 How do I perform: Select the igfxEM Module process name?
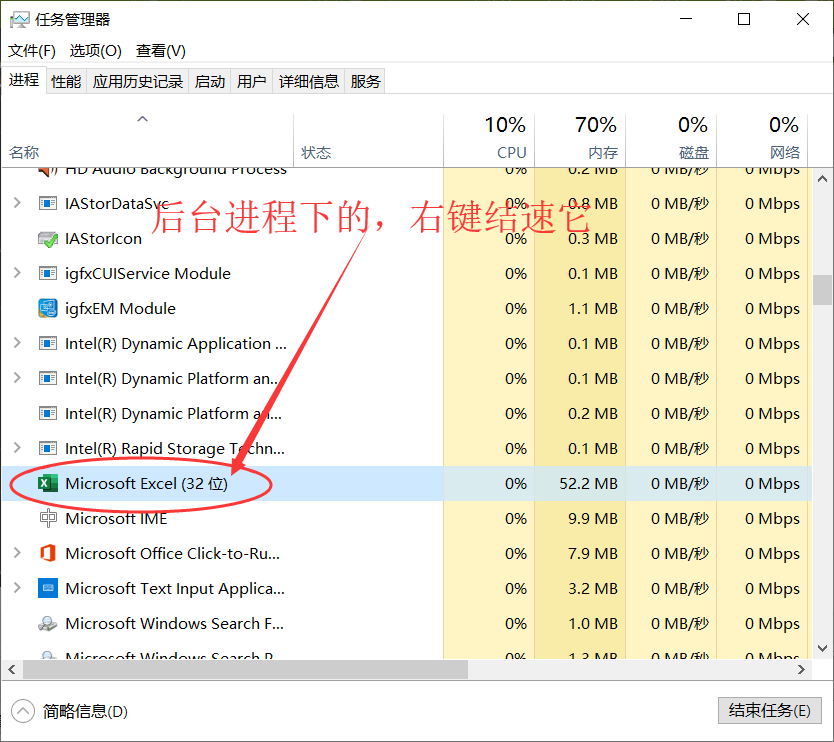click(120, 309)
